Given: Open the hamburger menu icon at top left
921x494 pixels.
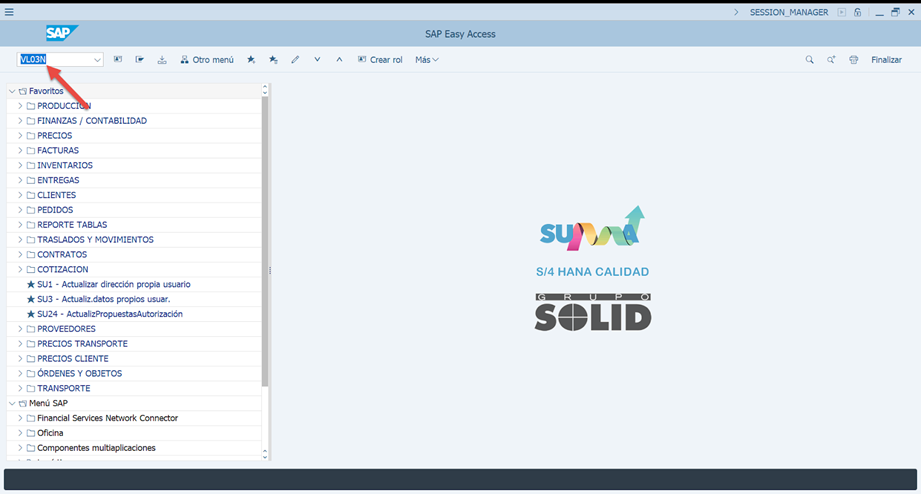Looking at the screenshot, I should (x=9, y=12).
